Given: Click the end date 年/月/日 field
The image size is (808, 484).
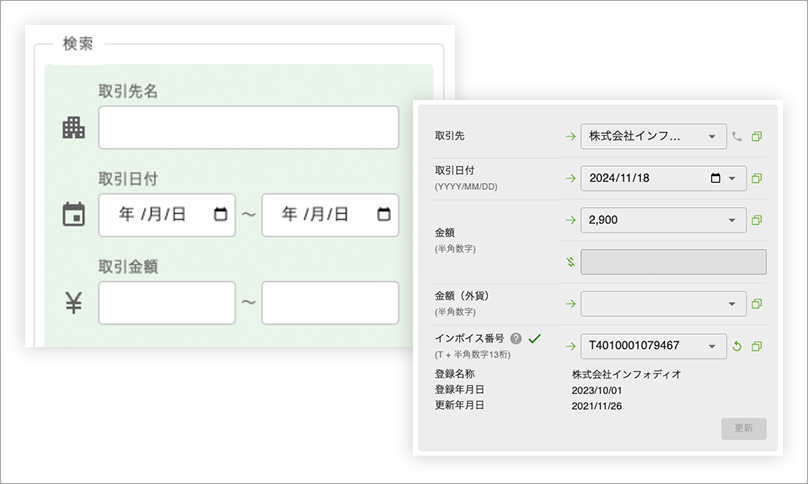Looking at the screenshot, I should point(330,215).
